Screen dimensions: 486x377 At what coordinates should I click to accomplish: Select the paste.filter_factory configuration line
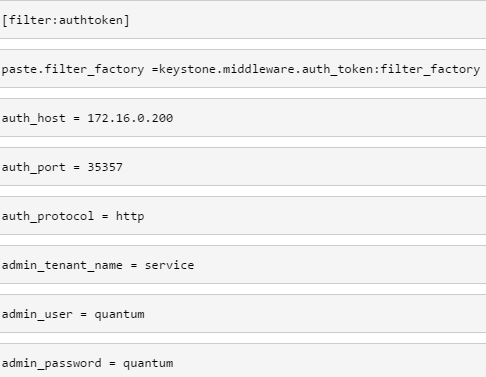point(243,69)
